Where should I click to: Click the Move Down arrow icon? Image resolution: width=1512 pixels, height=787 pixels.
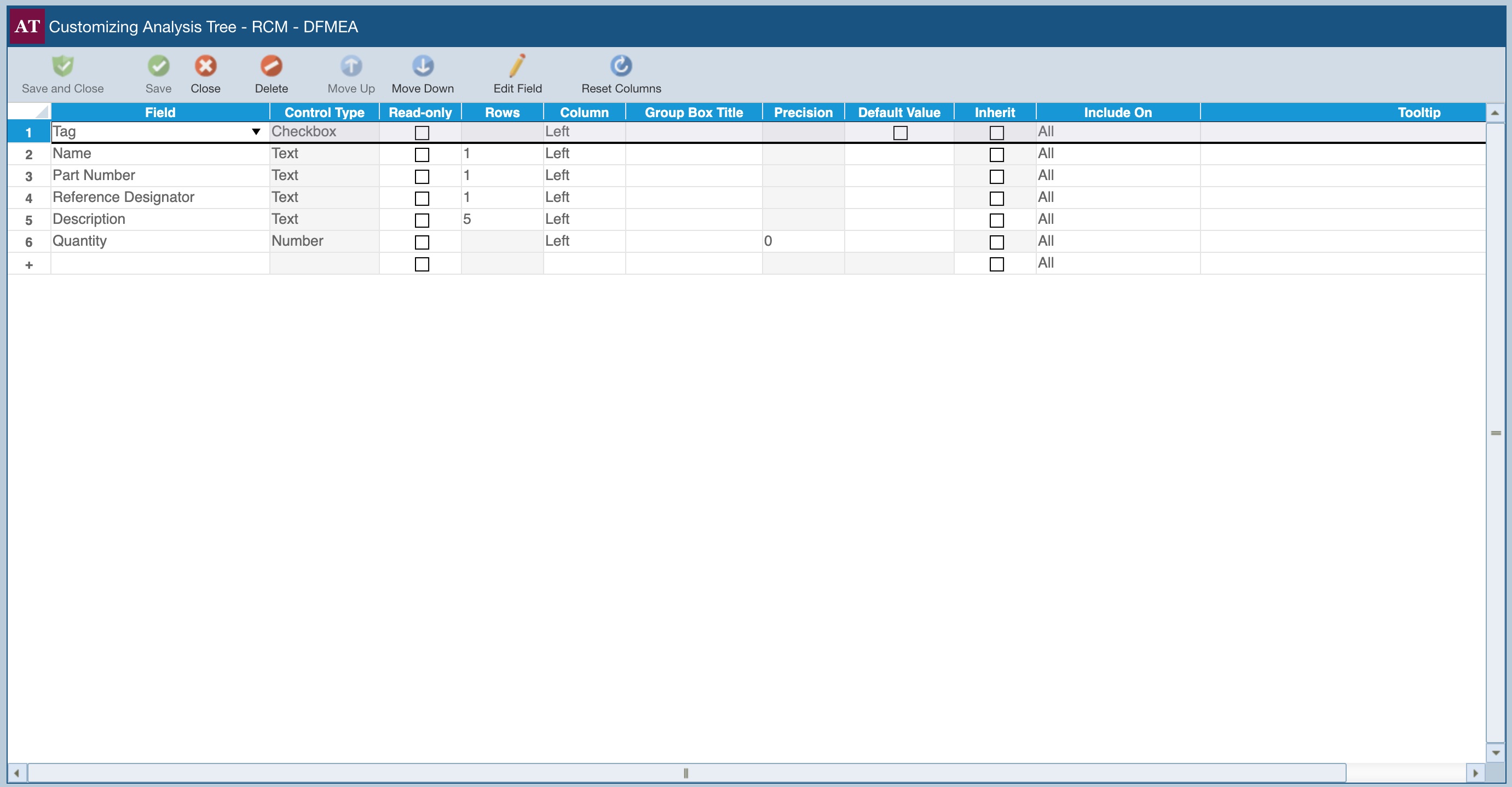coord(423,66)
